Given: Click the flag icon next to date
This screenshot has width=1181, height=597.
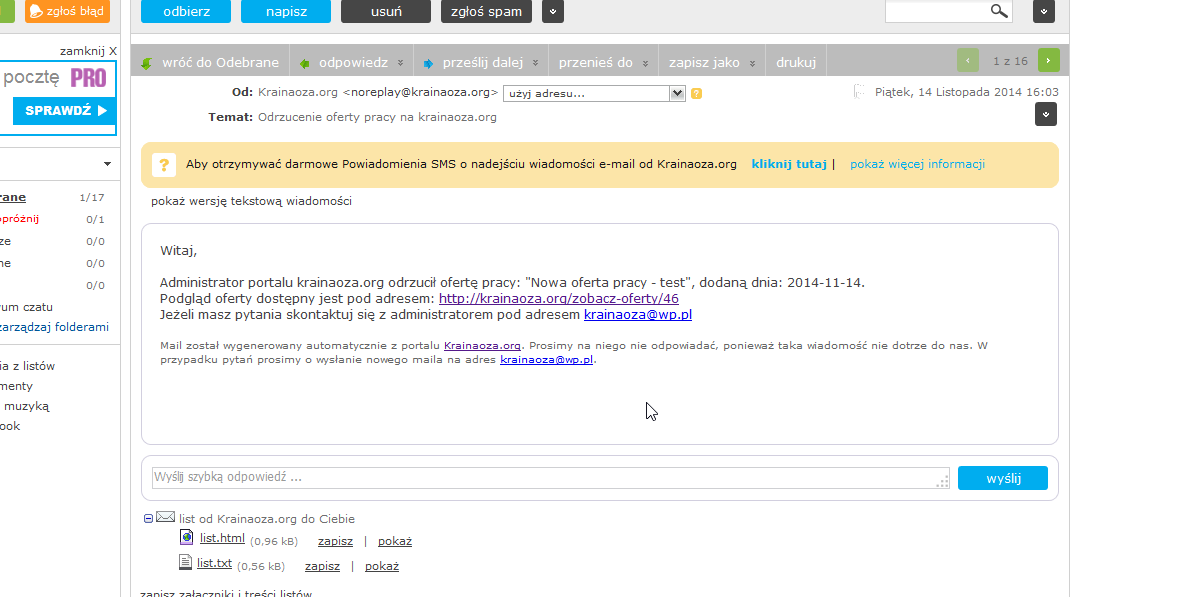Looking at the screenshot, I should point(858,92).
